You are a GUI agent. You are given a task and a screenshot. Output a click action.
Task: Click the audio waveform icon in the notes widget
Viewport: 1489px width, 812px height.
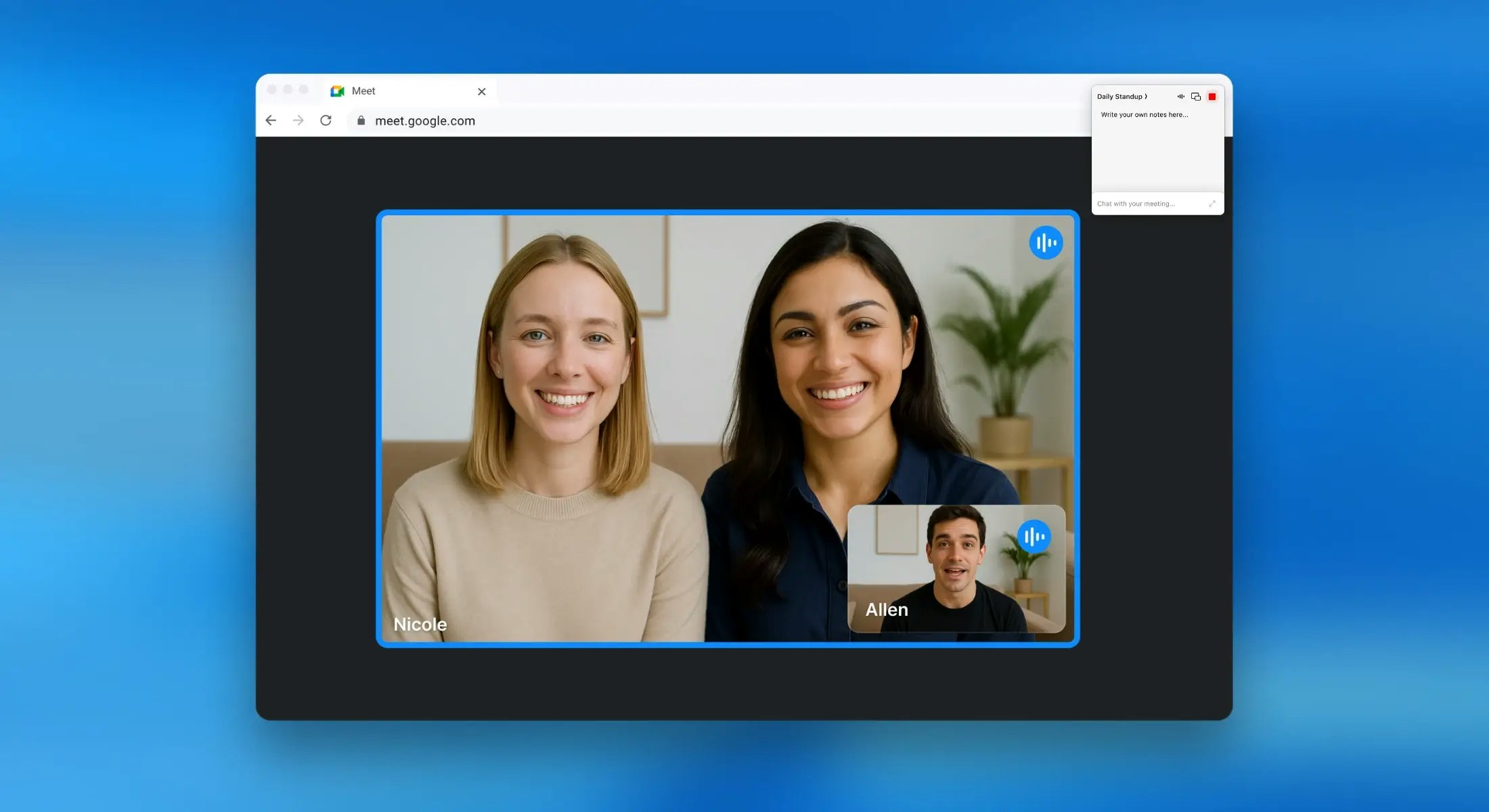click(x=1180, y=97)
